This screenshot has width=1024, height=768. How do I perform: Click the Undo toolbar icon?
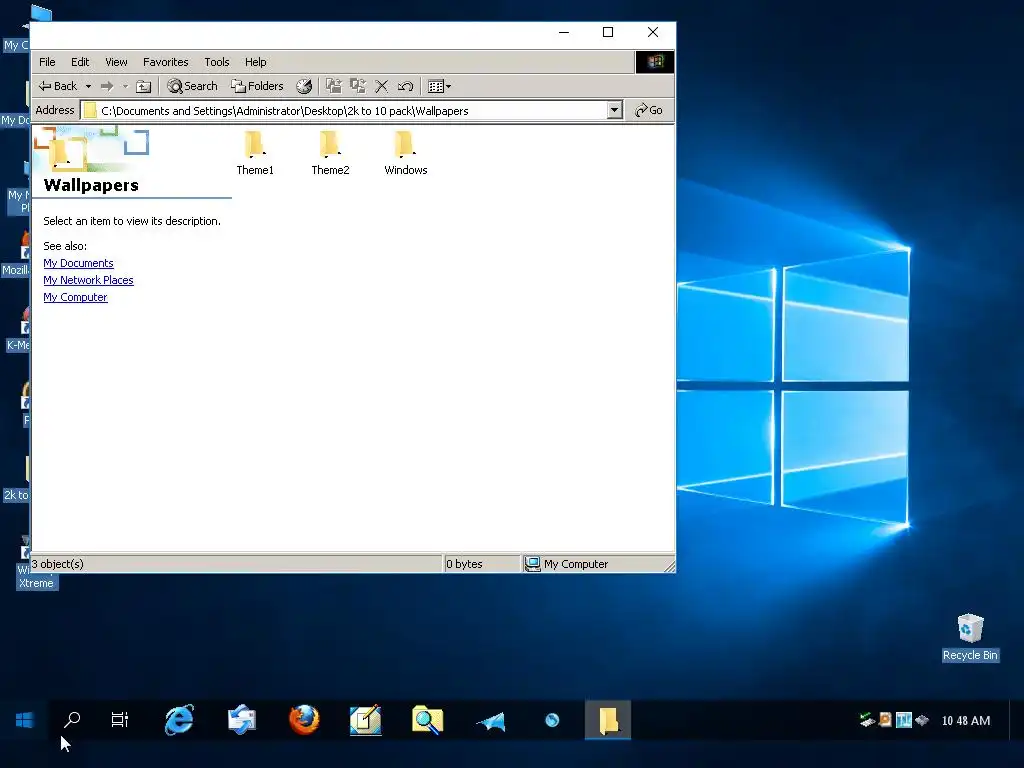[x=405, y=86]
